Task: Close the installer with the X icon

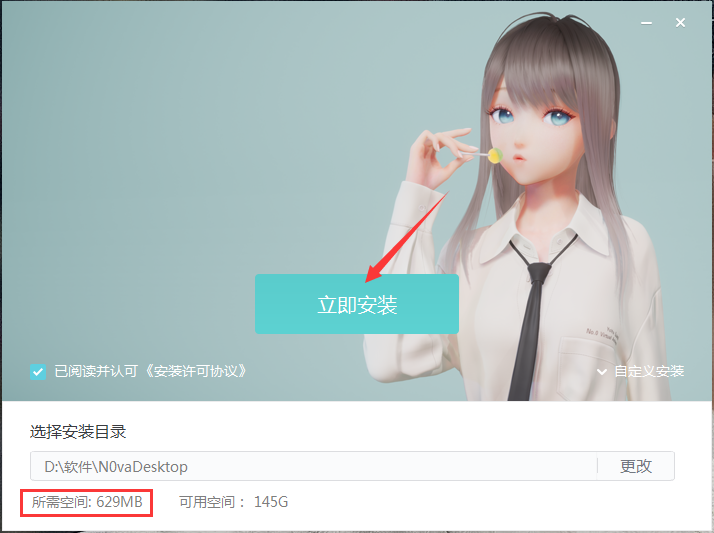Action: [680, 23]
